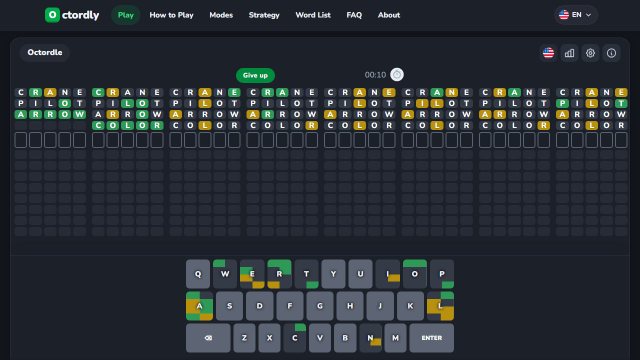Open the How to Play page
640x360 pixels.
[171, 15]
